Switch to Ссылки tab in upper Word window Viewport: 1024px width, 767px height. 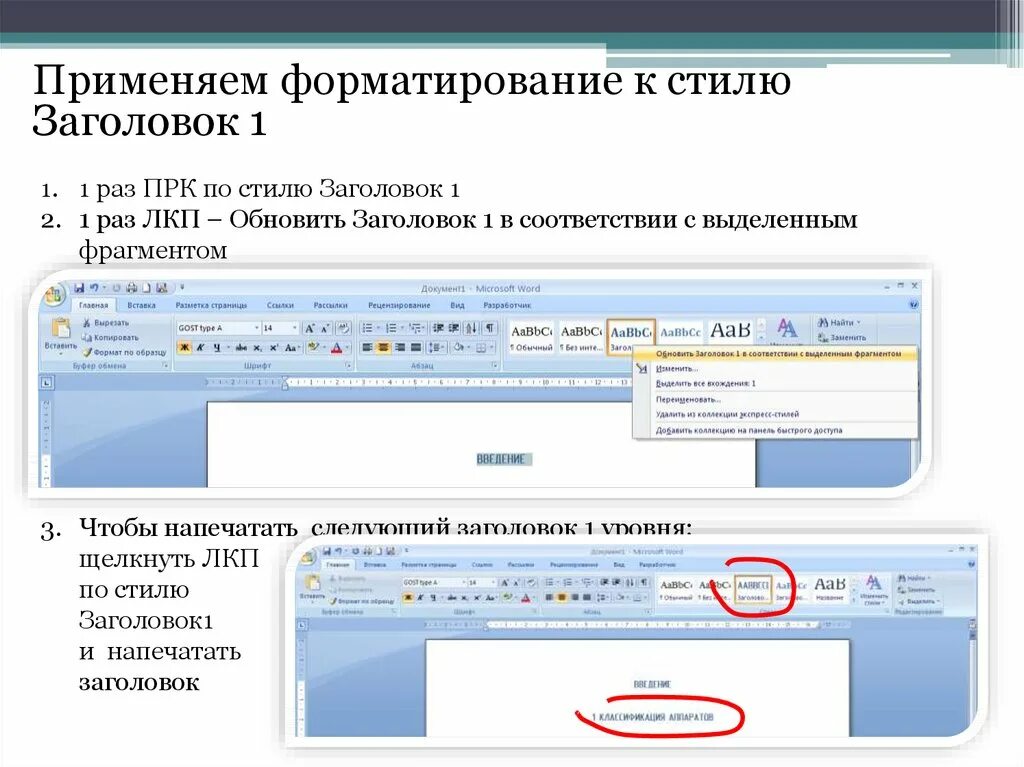280,305
